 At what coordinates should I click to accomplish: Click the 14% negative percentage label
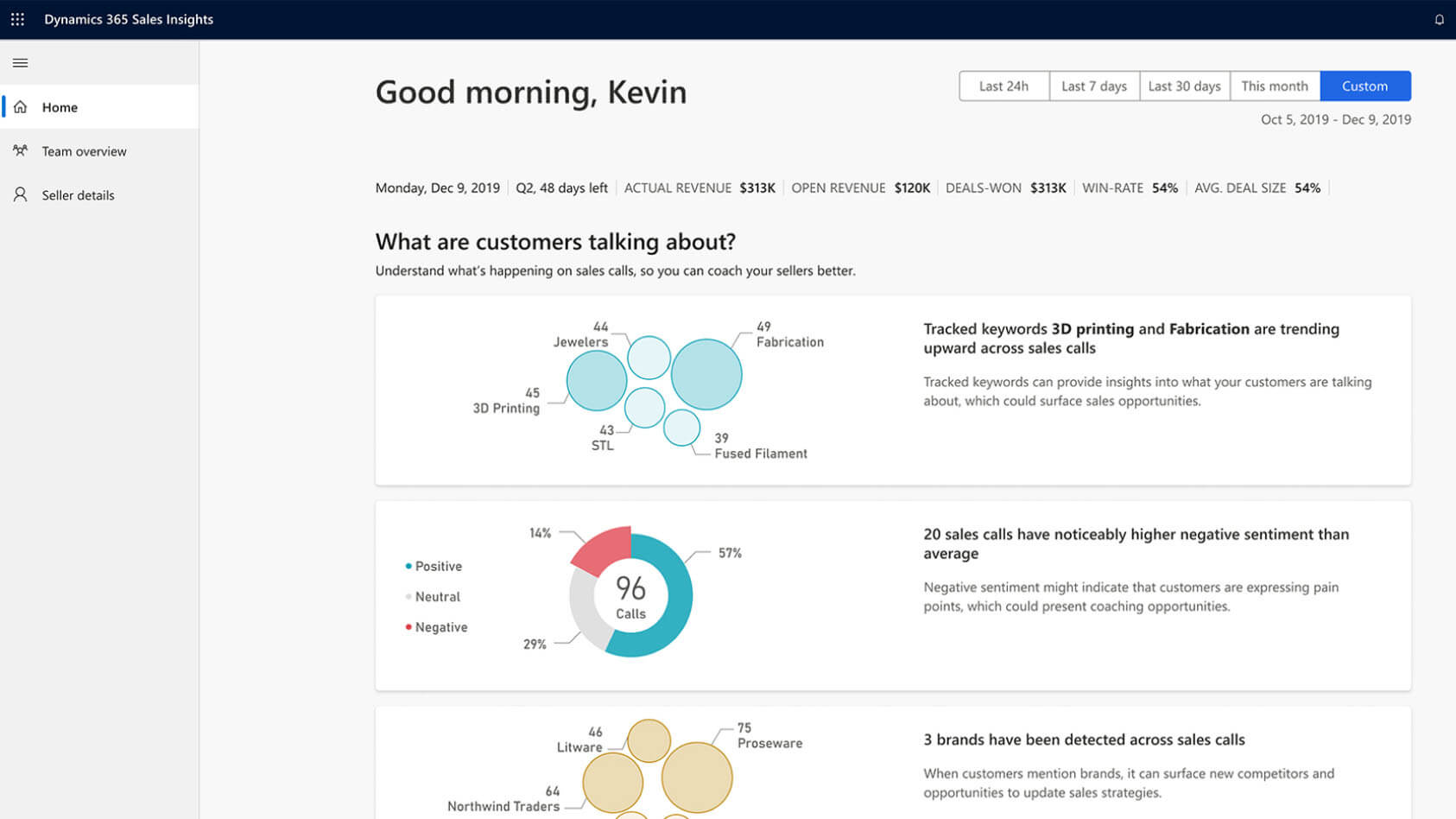pyautogui.click(x=540, y=533)
